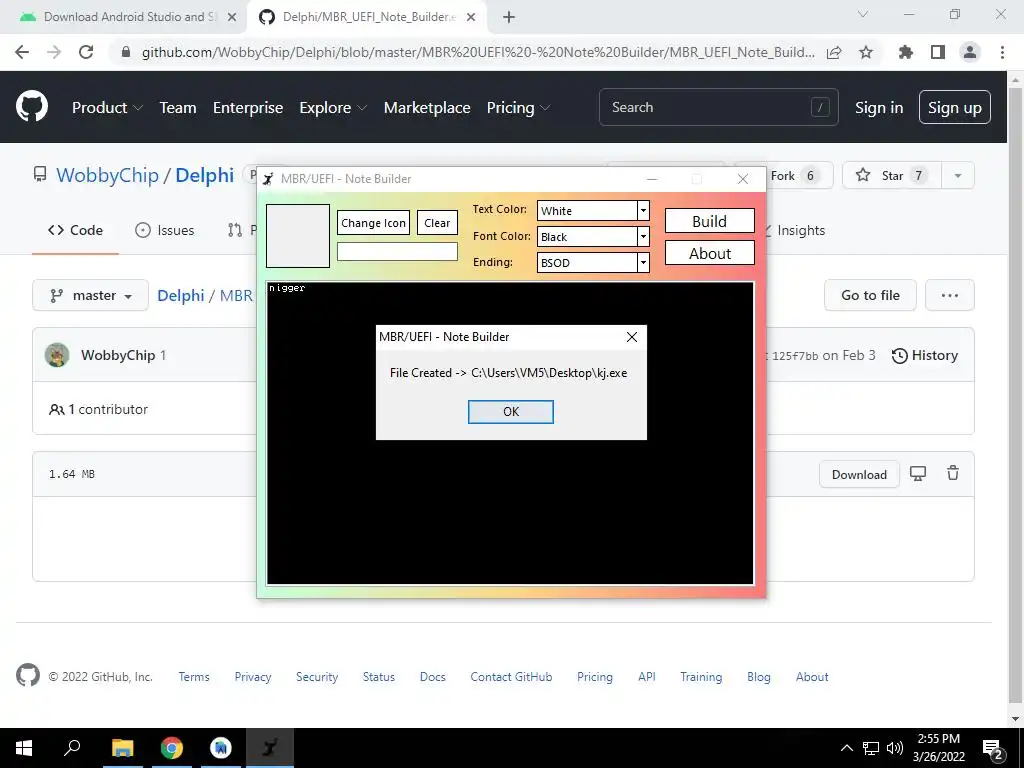1024x768 pixels.
Task: Expand the Font Color dropdown
Action: click(643, 236)
